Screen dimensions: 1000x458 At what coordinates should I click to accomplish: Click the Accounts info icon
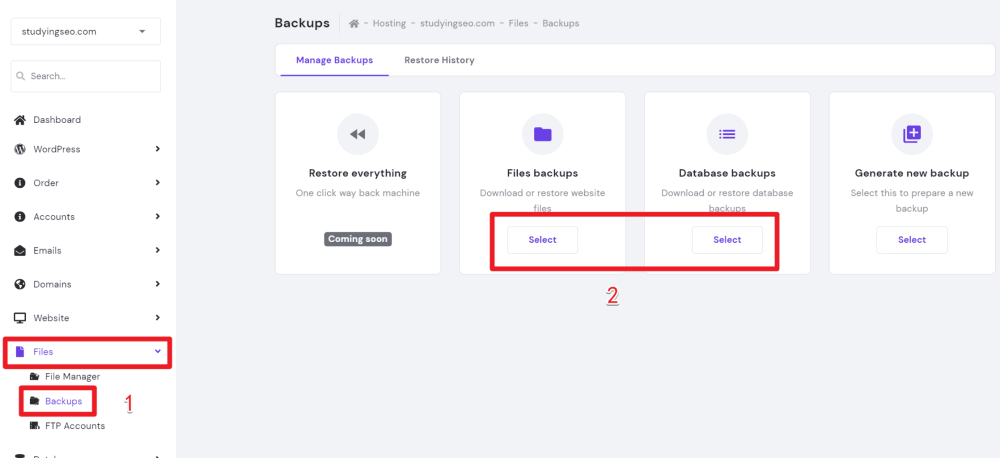pyautogui.click(x=20, y=217)
